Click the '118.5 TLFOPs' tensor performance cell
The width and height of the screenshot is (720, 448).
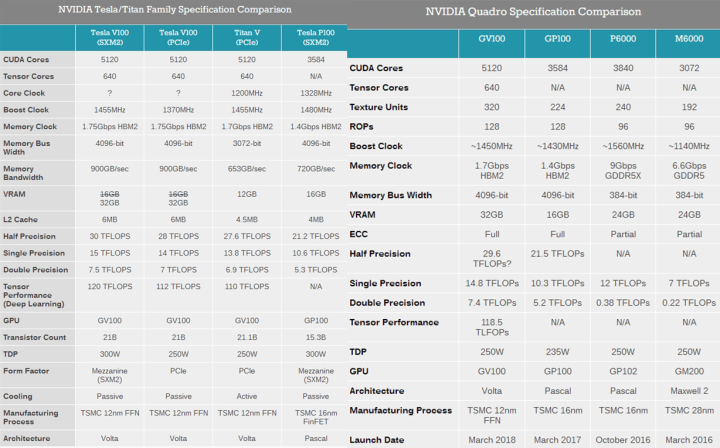point(492,327)
